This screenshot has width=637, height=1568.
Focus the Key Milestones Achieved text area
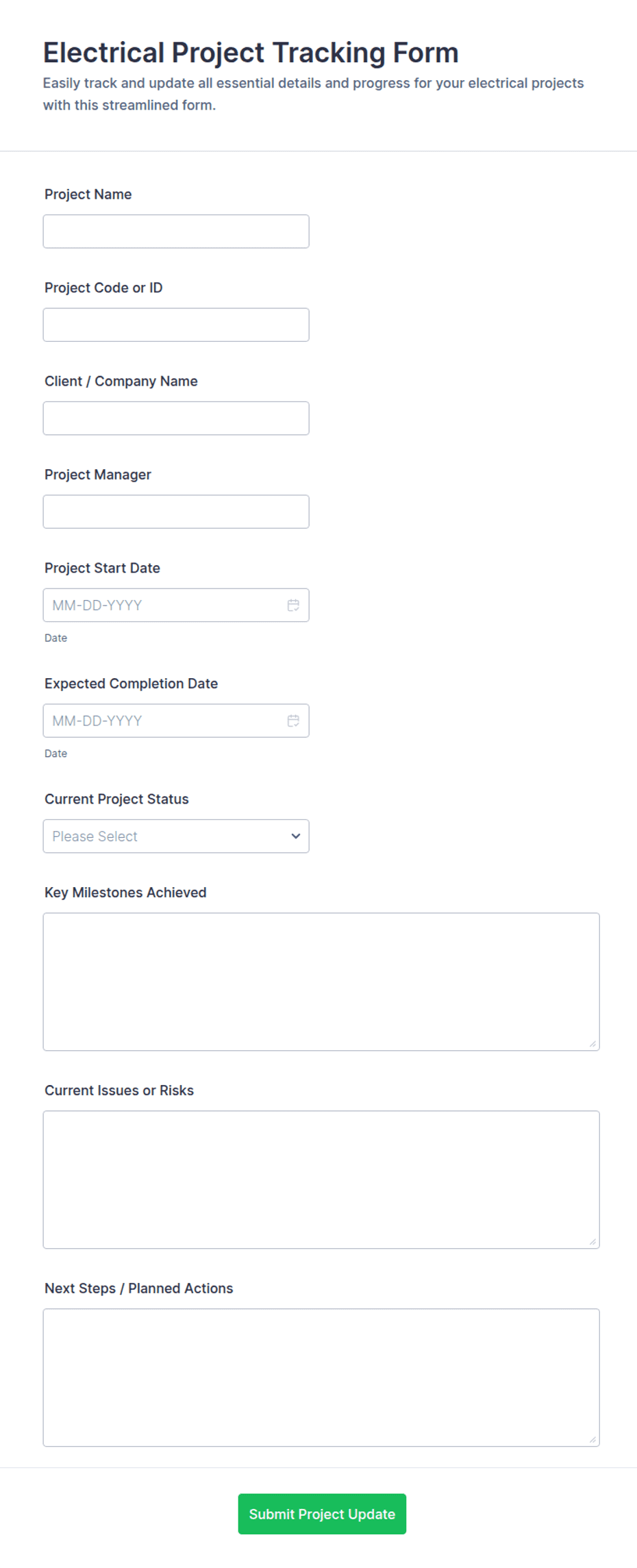tap(321, 982)
